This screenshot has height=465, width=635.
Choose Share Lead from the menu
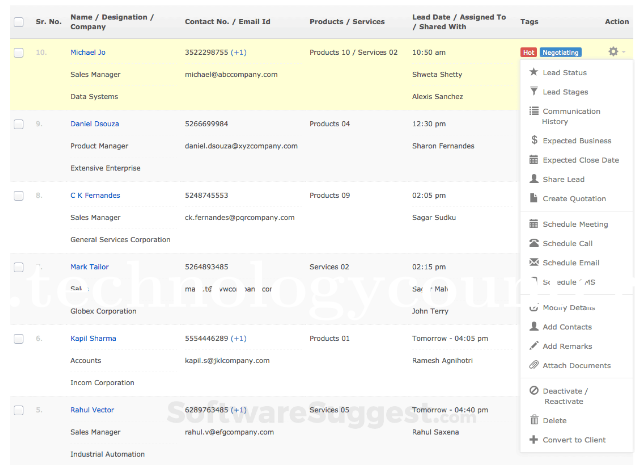[x=563, y=179]
